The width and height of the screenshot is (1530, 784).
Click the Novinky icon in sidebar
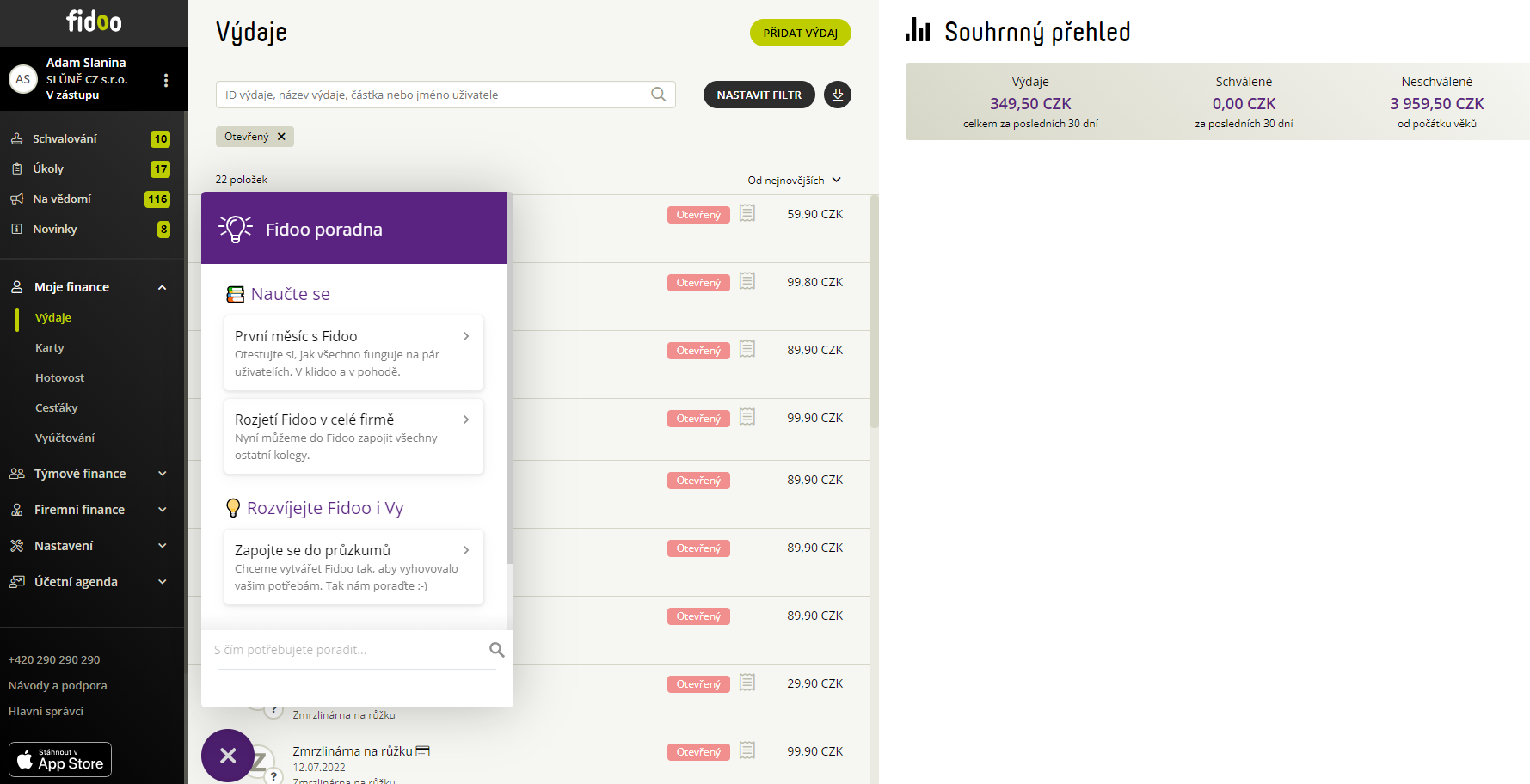click(x=16, y=229)
